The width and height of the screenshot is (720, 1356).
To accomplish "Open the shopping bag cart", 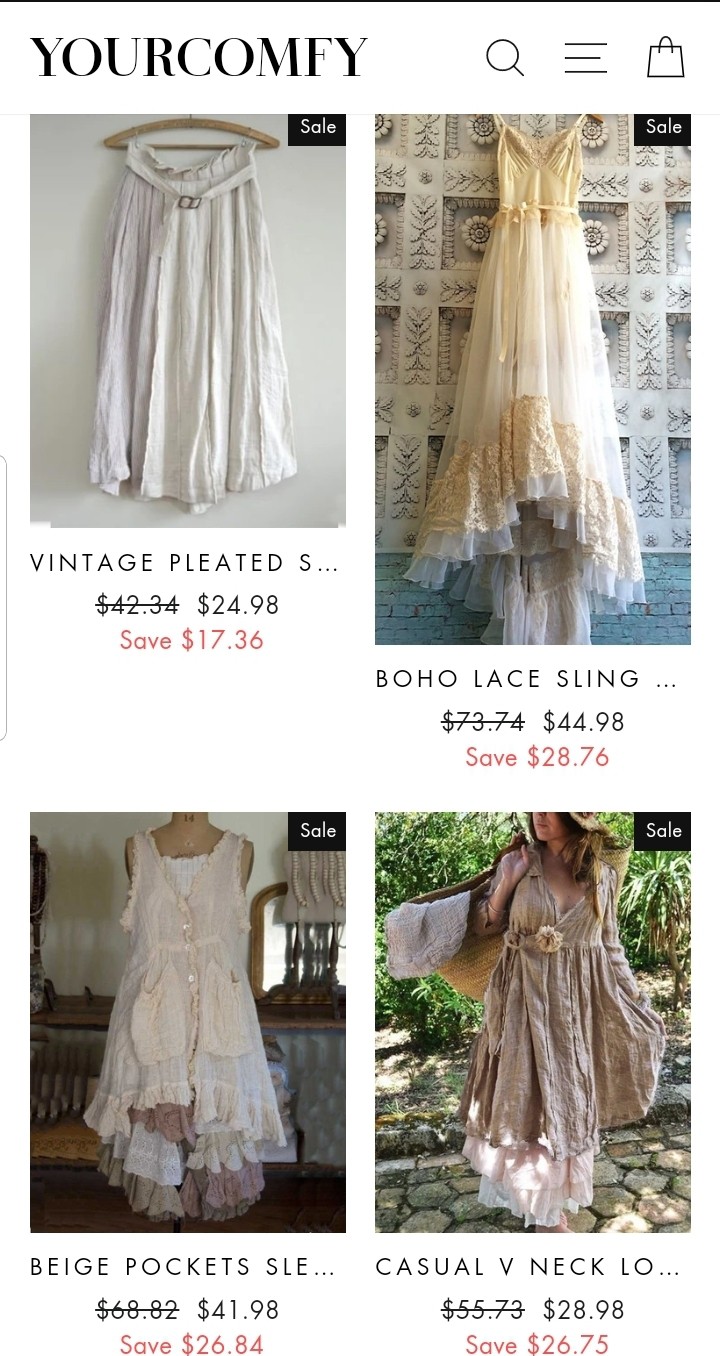I will [x=666, y=58].
